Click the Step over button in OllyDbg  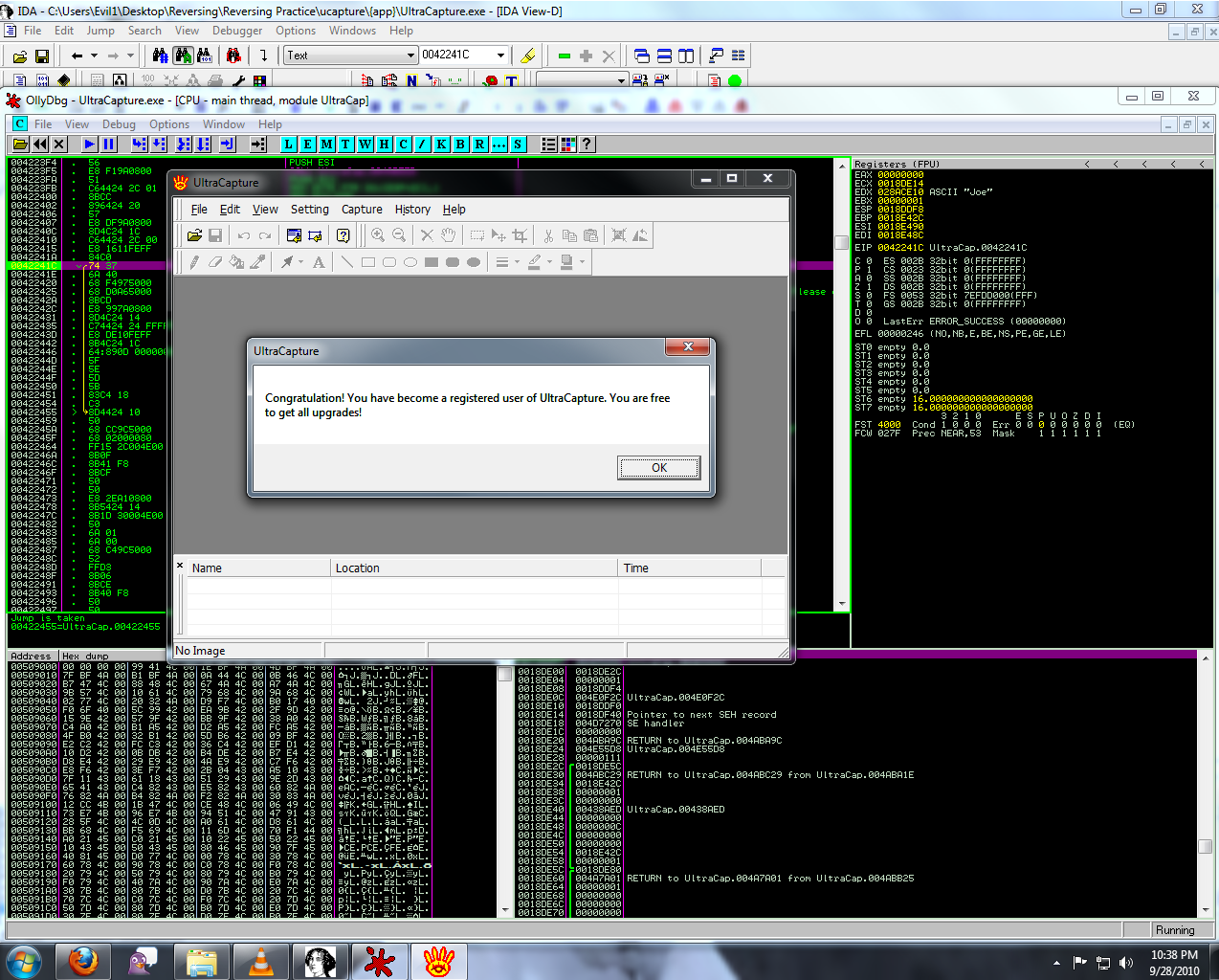point(159,145)
